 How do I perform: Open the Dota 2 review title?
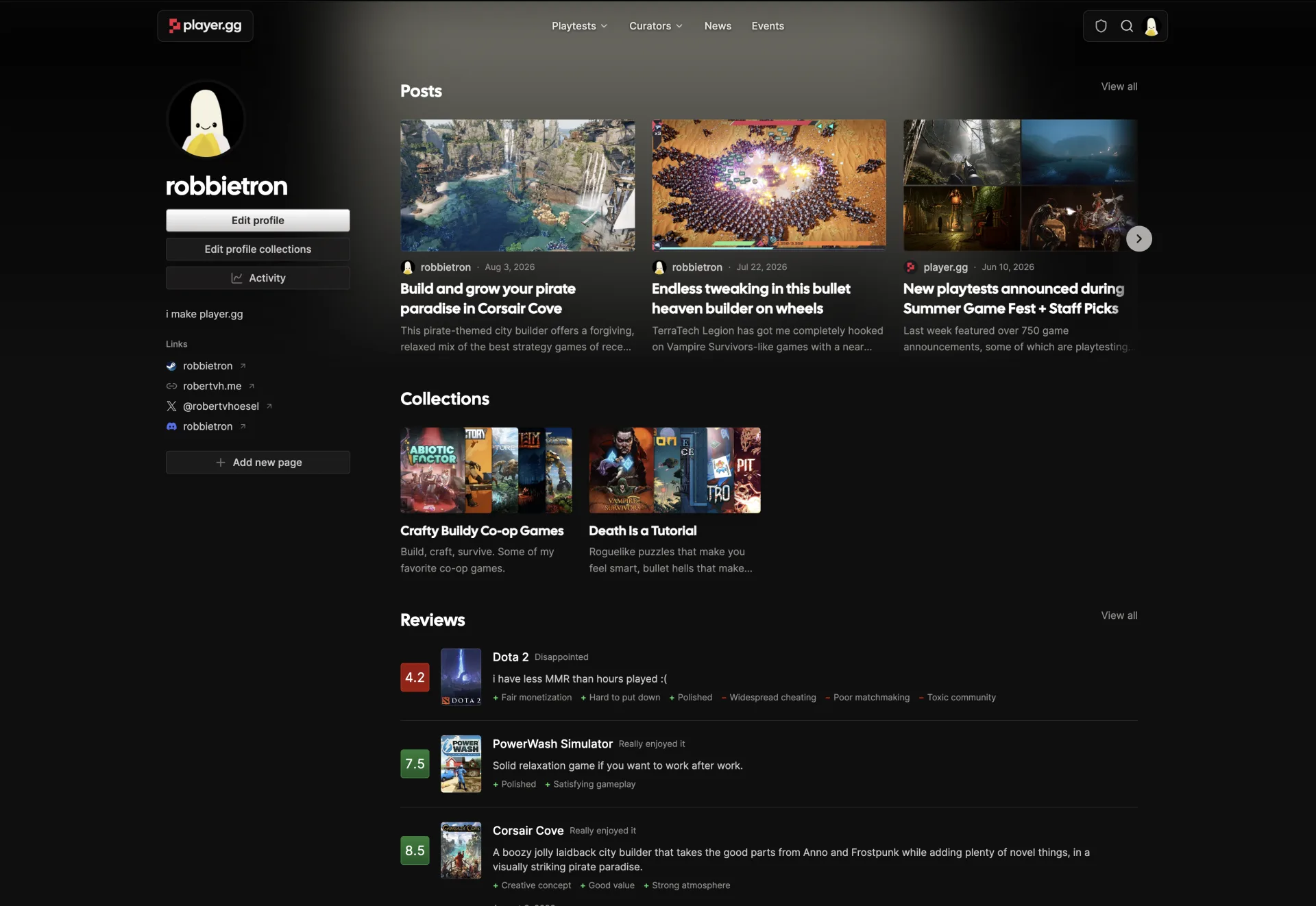(x=511, y=657)
